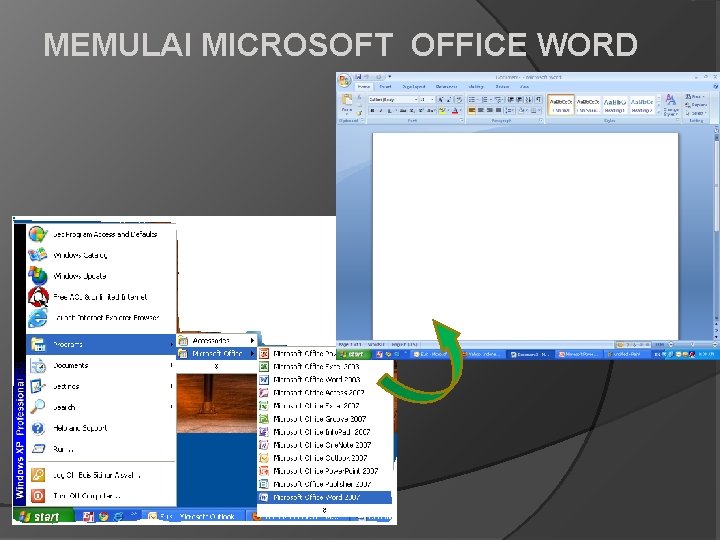Click the round Office Button in Word
The height and width of the screenshot is (540, 720).
(344, 80)
